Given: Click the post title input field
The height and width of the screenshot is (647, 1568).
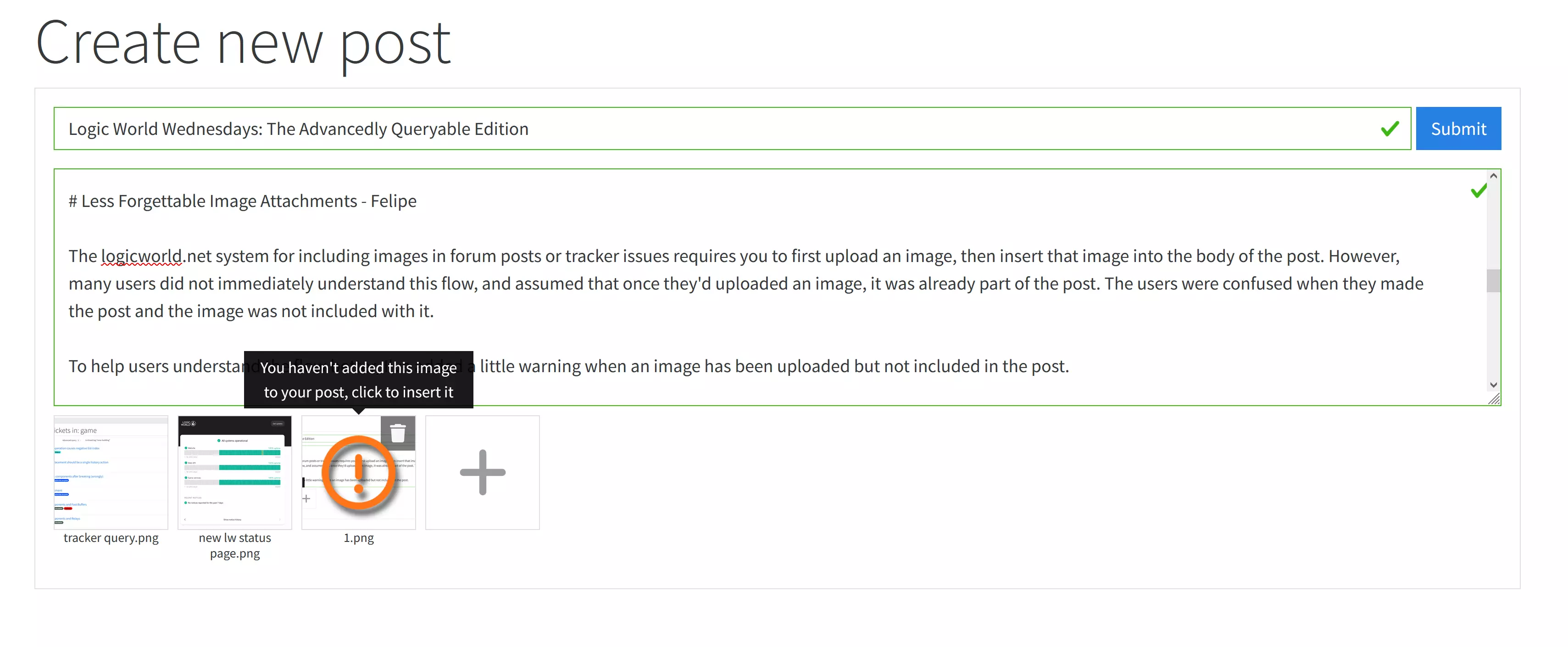Looking at the screenshot, I should [x=732, y=128].
